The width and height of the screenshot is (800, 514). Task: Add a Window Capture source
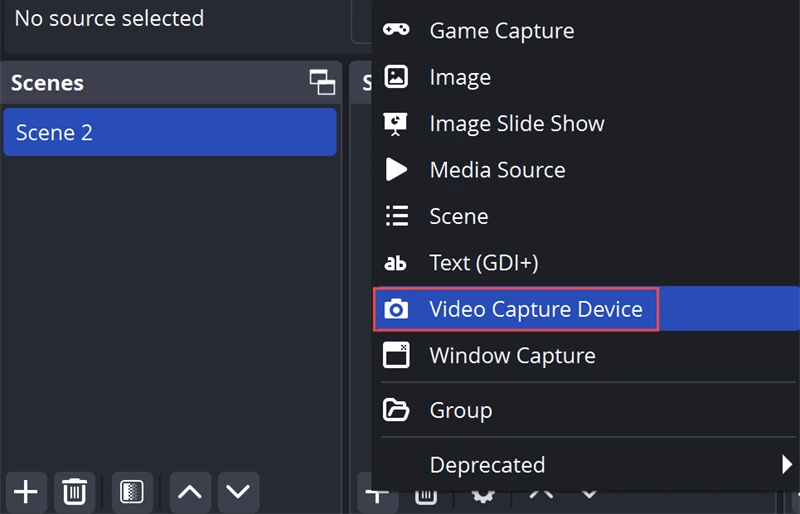tap(512, 355)
